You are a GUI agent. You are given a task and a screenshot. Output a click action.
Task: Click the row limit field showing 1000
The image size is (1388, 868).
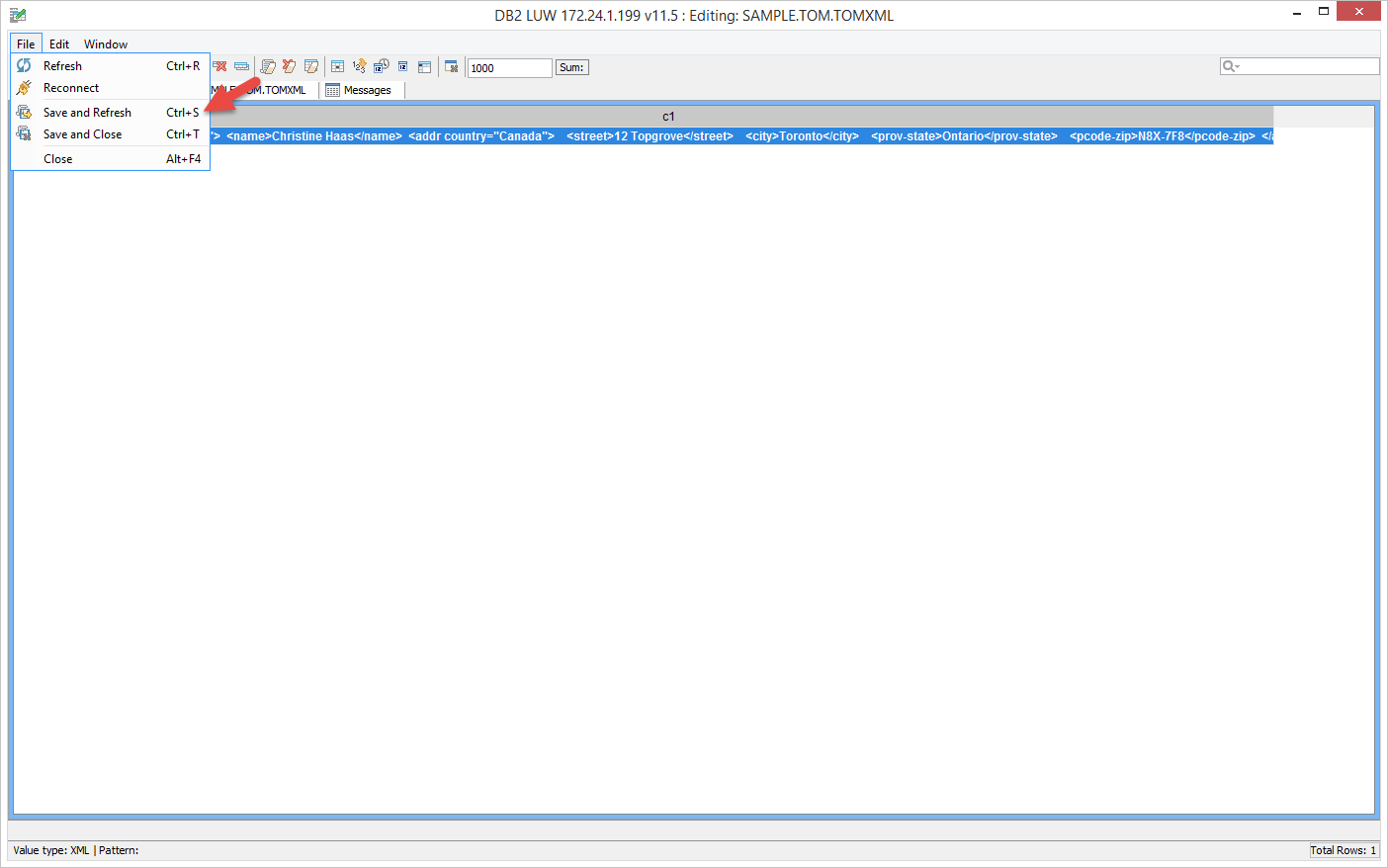(x=508, y=68)
